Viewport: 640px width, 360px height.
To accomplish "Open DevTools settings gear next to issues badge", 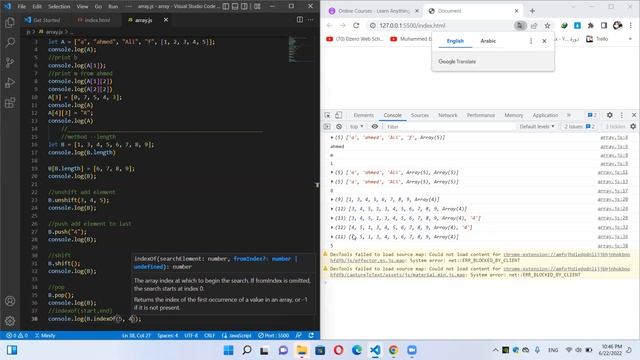I will pyautogui.click(x=609, y=115).
